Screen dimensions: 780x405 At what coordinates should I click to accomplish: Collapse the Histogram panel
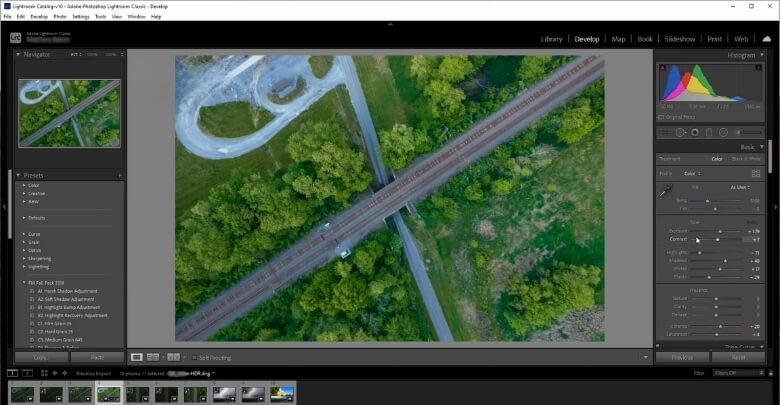(762, 55)
